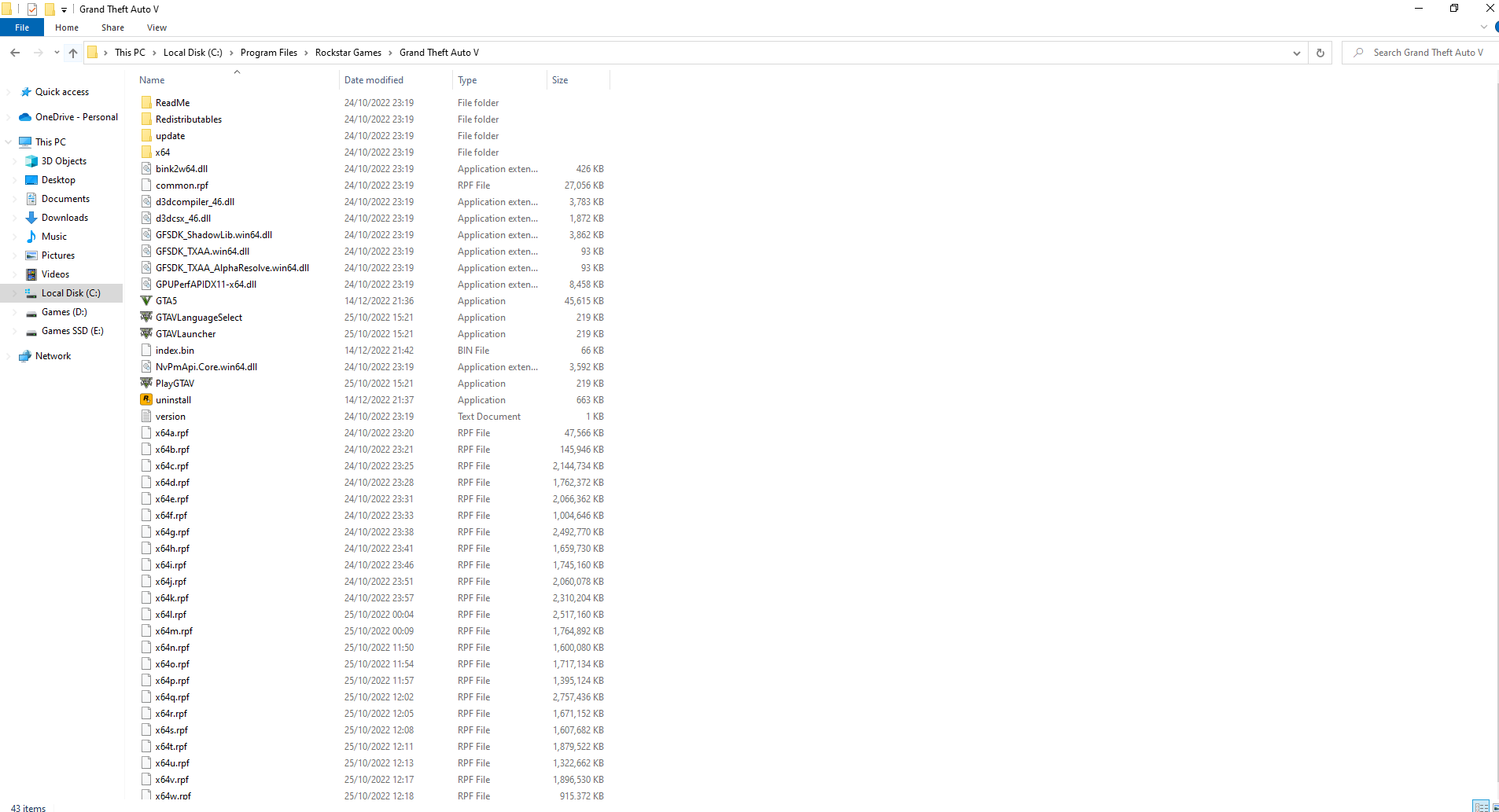Open the recent locations dropdown

(57, 53)
